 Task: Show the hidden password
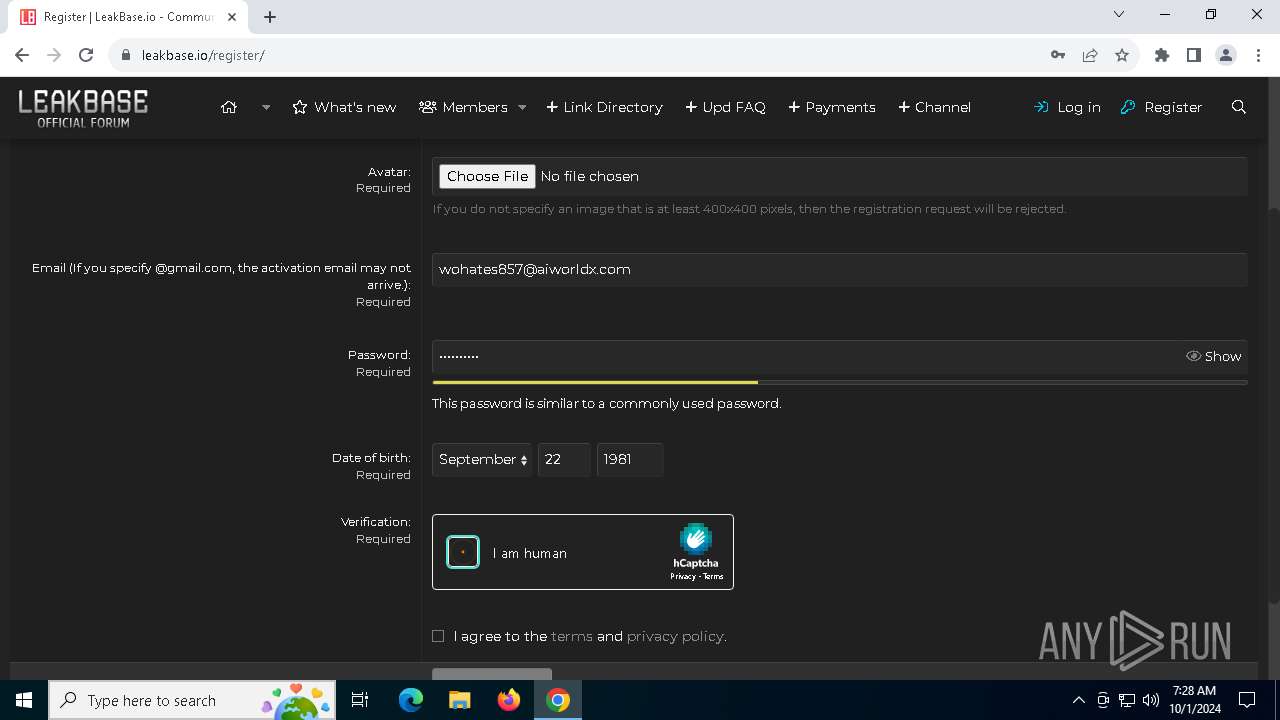click(x=1213, y=356)
